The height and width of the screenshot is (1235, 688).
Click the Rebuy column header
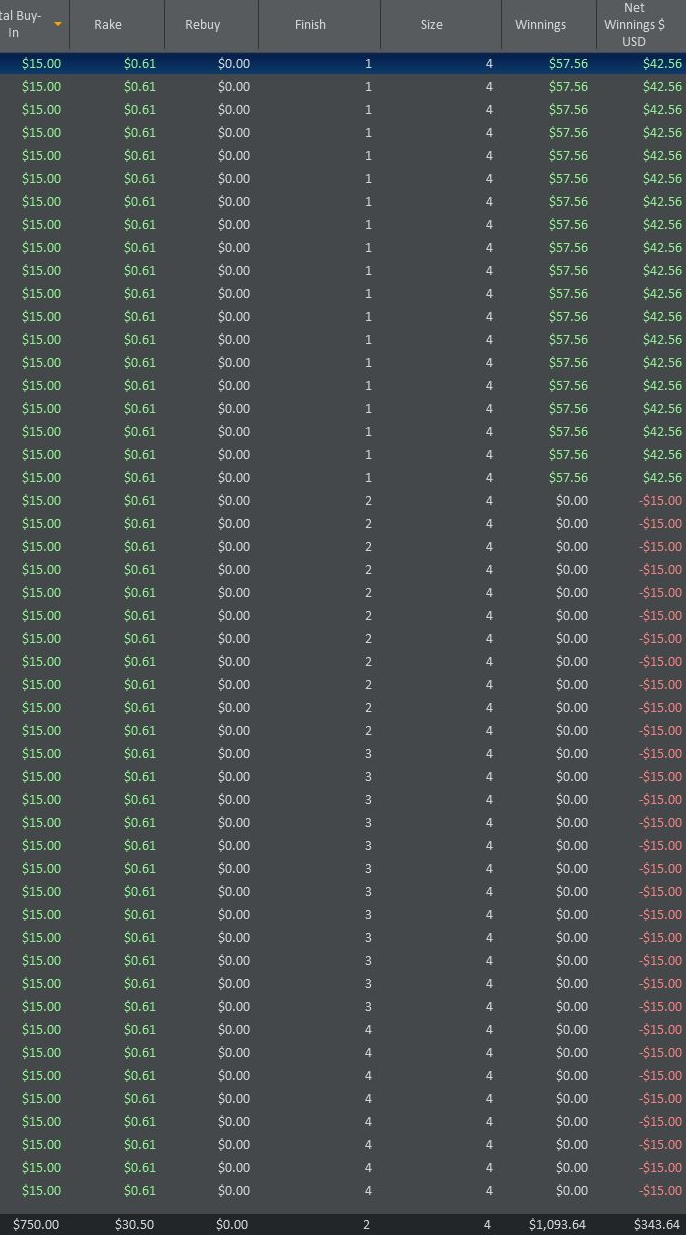tap(202, 25)
